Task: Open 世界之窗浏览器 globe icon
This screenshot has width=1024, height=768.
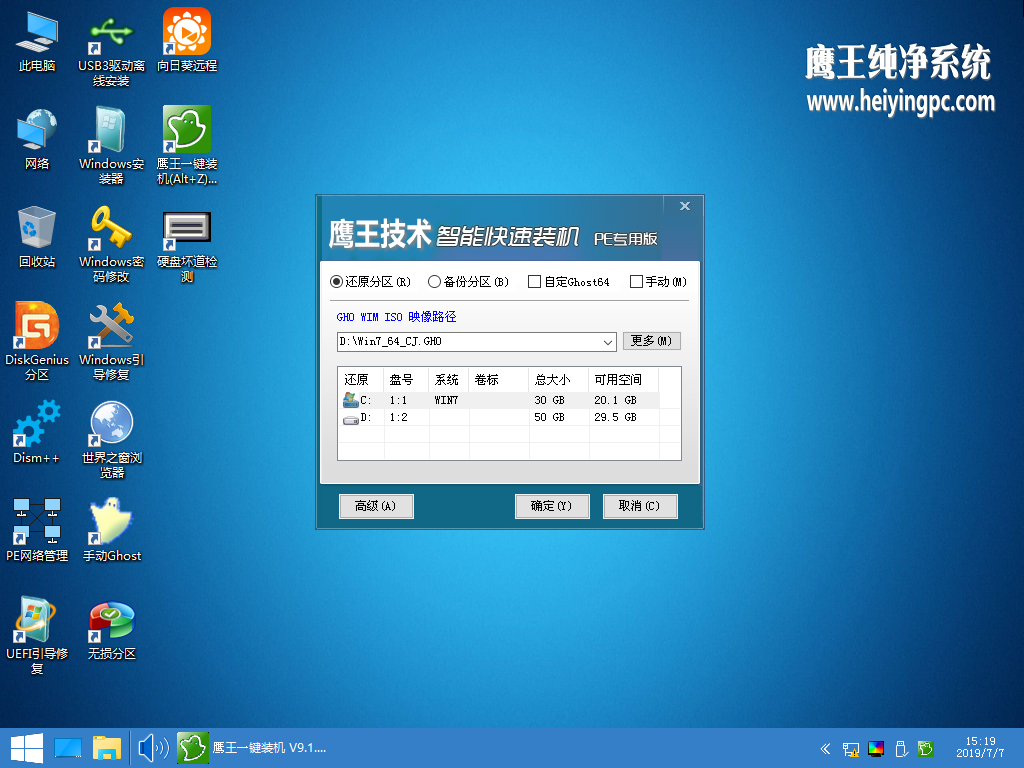Action: coord(111,440)
